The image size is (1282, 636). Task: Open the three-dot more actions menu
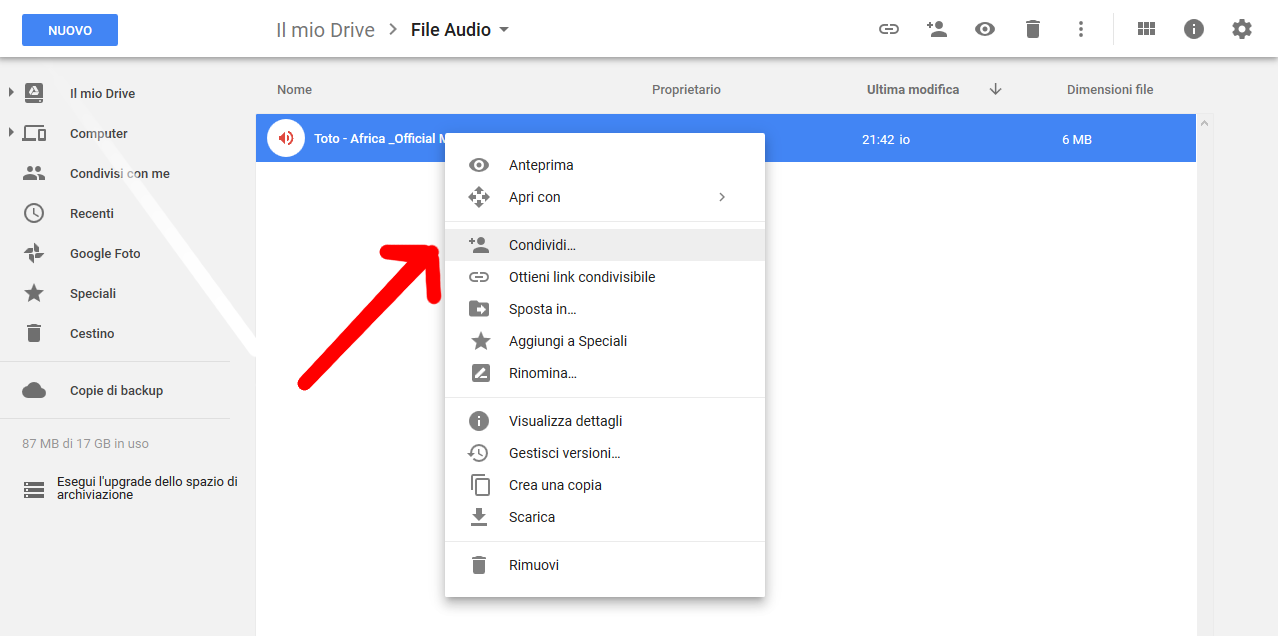pyautogui.click(x=1080, y=30)
